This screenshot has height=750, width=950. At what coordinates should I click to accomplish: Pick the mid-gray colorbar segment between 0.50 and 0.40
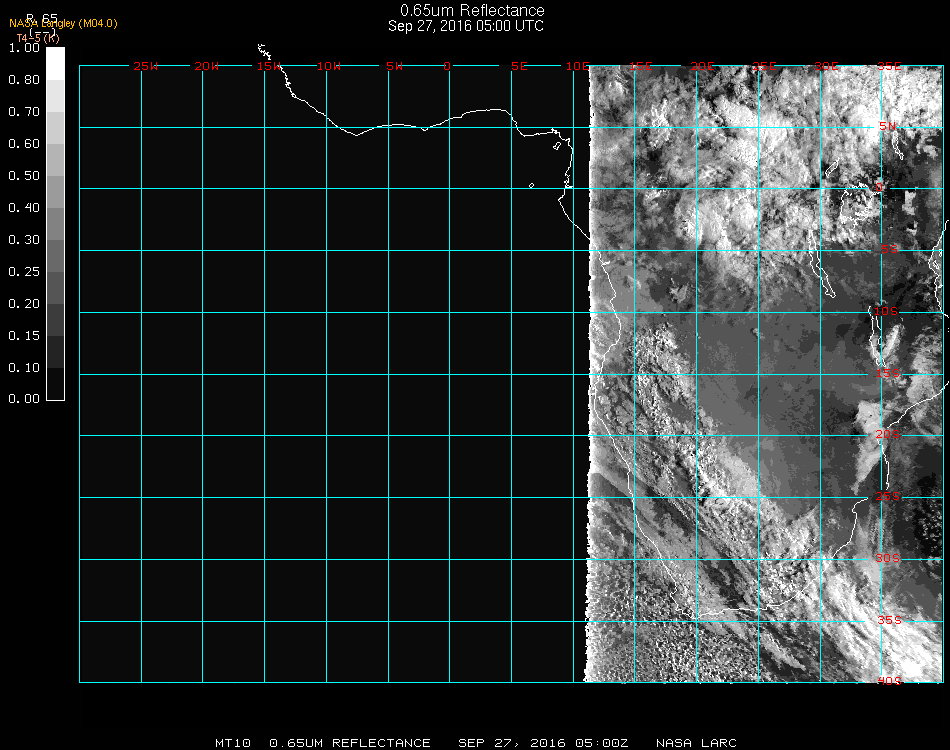point(55,192)
